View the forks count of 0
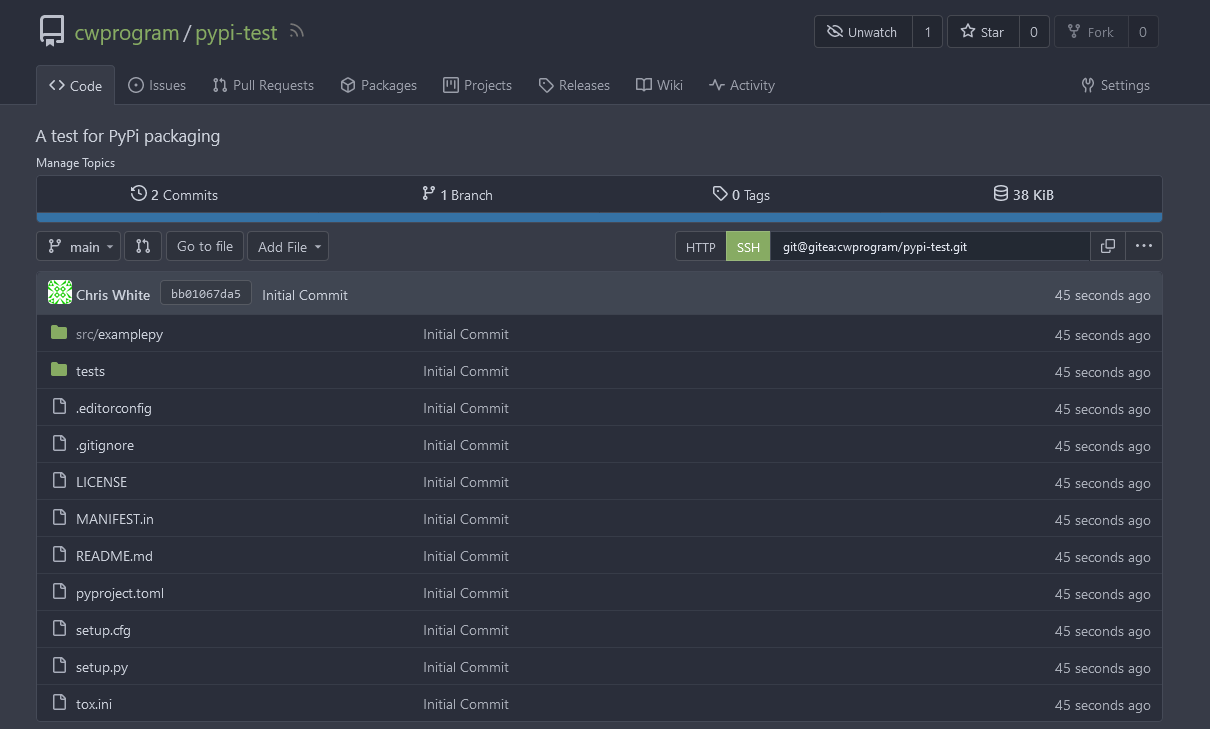1210x729 pixels. 1143,32
